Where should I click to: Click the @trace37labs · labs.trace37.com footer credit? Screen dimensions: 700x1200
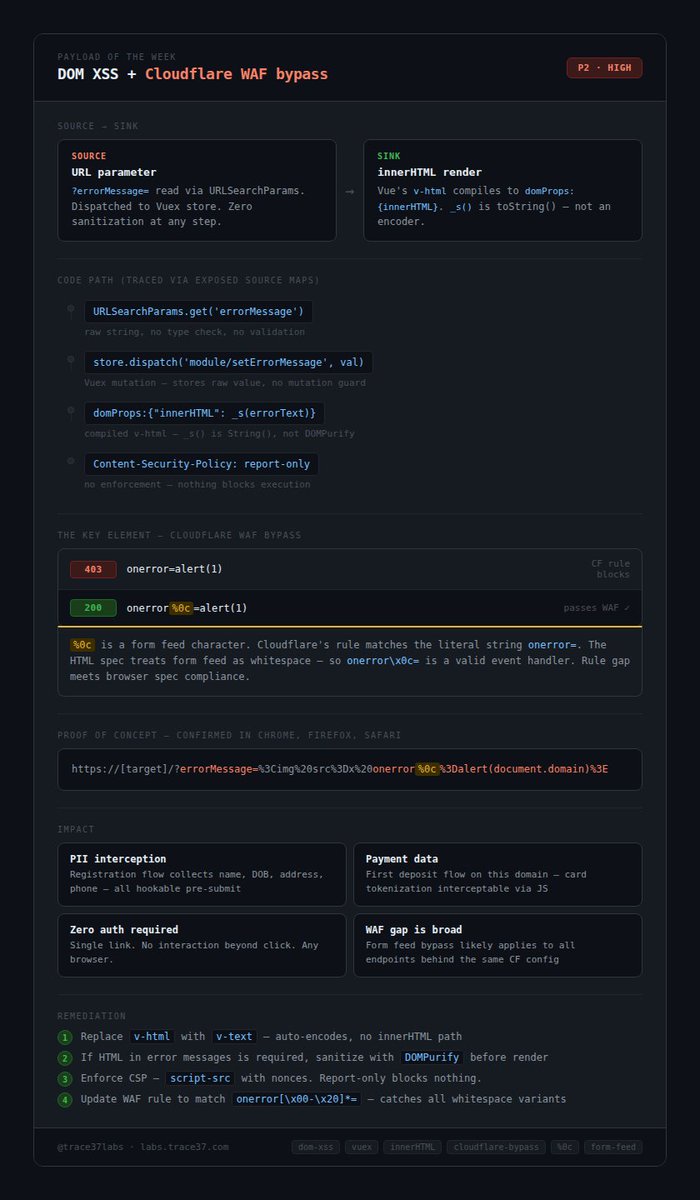(x=143, y=1147)
